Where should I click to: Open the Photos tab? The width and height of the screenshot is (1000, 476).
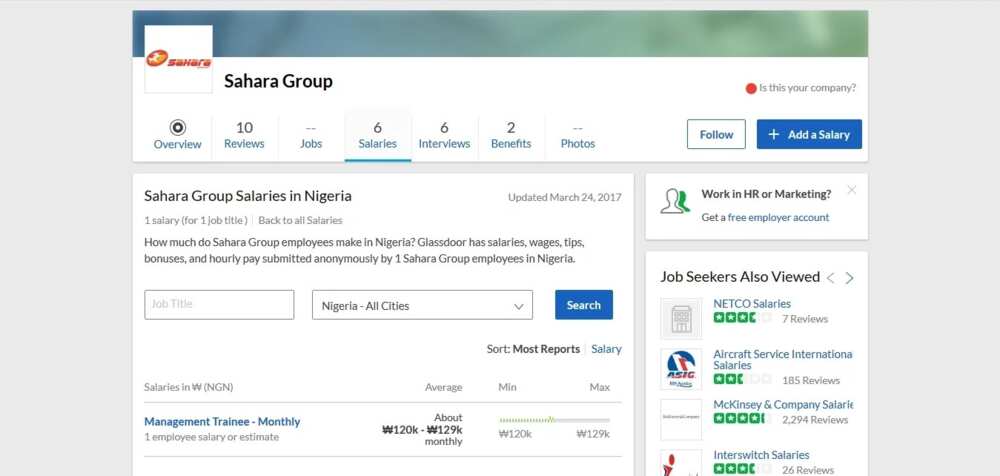click(x=578, y=135)
